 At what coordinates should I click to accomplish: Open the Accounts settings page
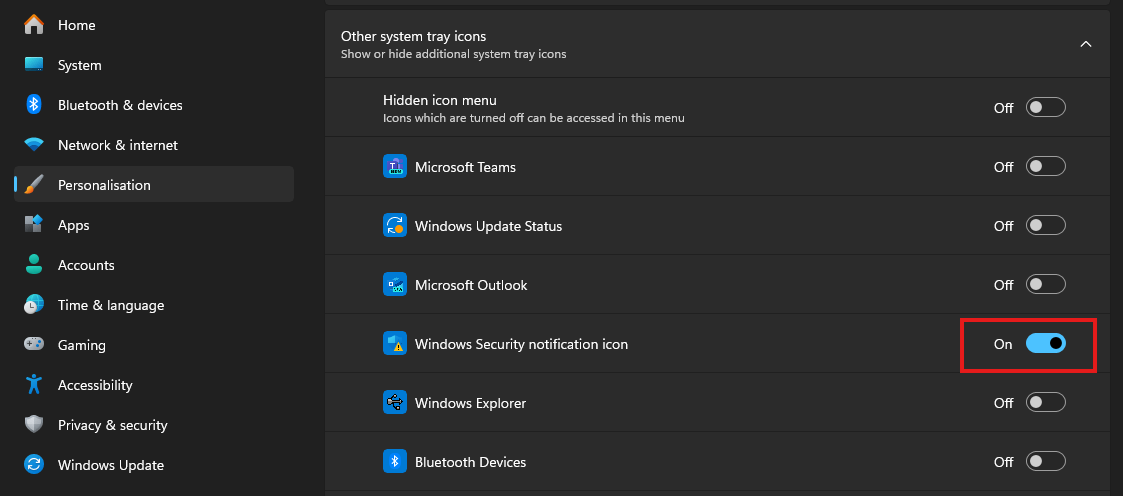pyautogui.click(x=86, y=265)
